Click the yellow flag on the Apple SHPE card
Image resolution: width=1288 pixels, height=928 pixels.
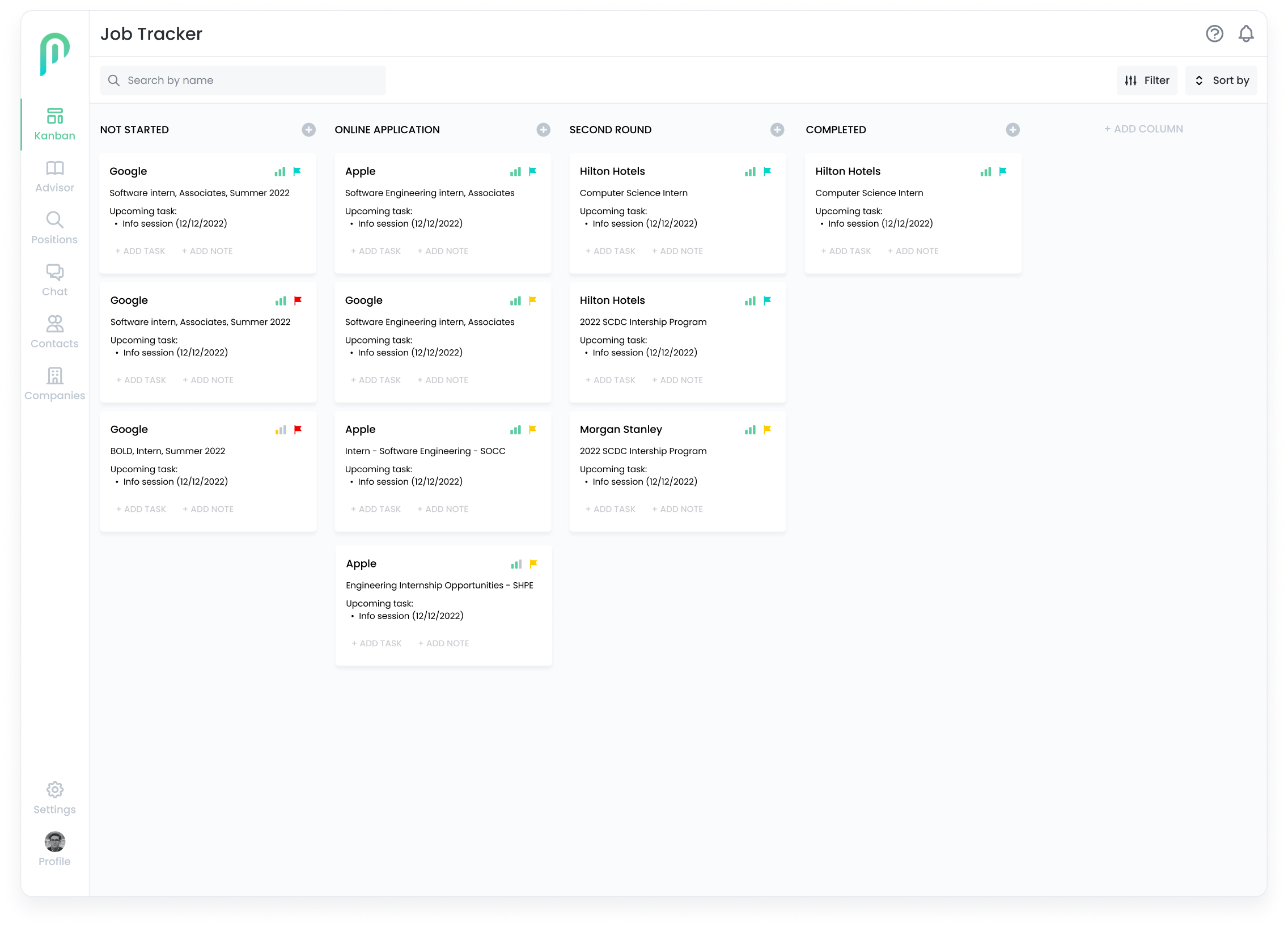coord(533,563)
